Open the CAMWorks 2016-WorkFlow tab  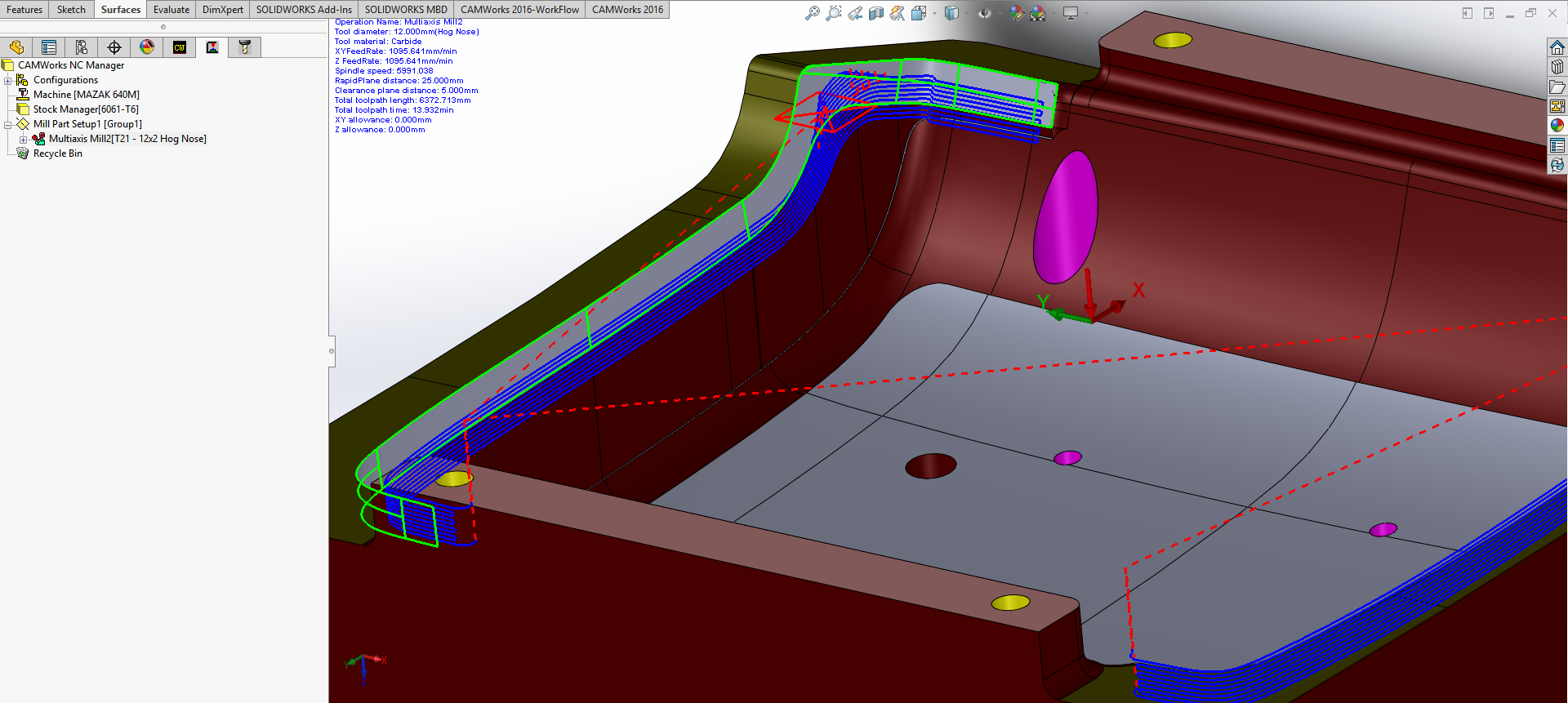(519, 10)
